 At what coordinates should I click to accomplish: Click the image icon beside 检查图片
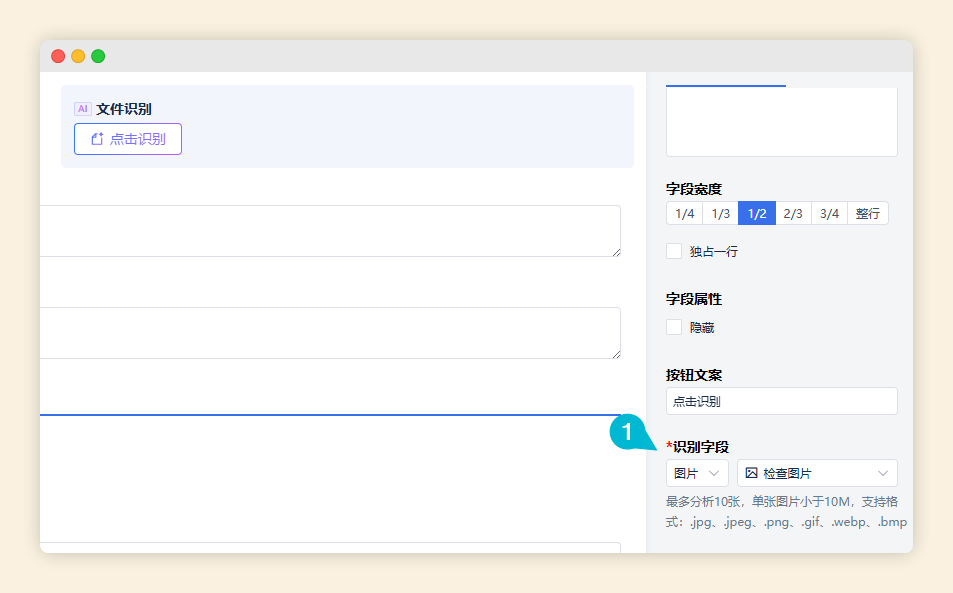pos(752,473)
